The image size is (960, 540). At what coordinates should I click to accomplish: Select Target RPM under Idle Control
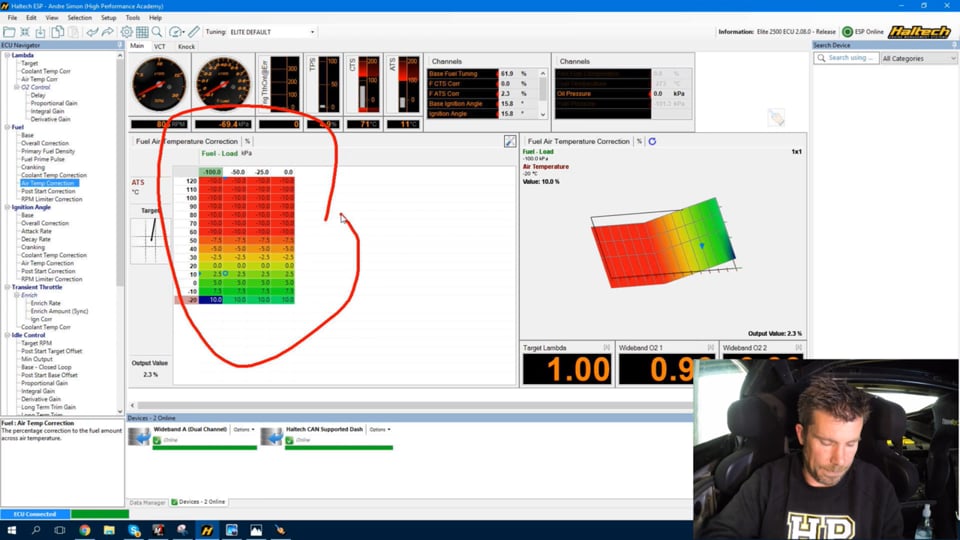[x=37, y=343]
